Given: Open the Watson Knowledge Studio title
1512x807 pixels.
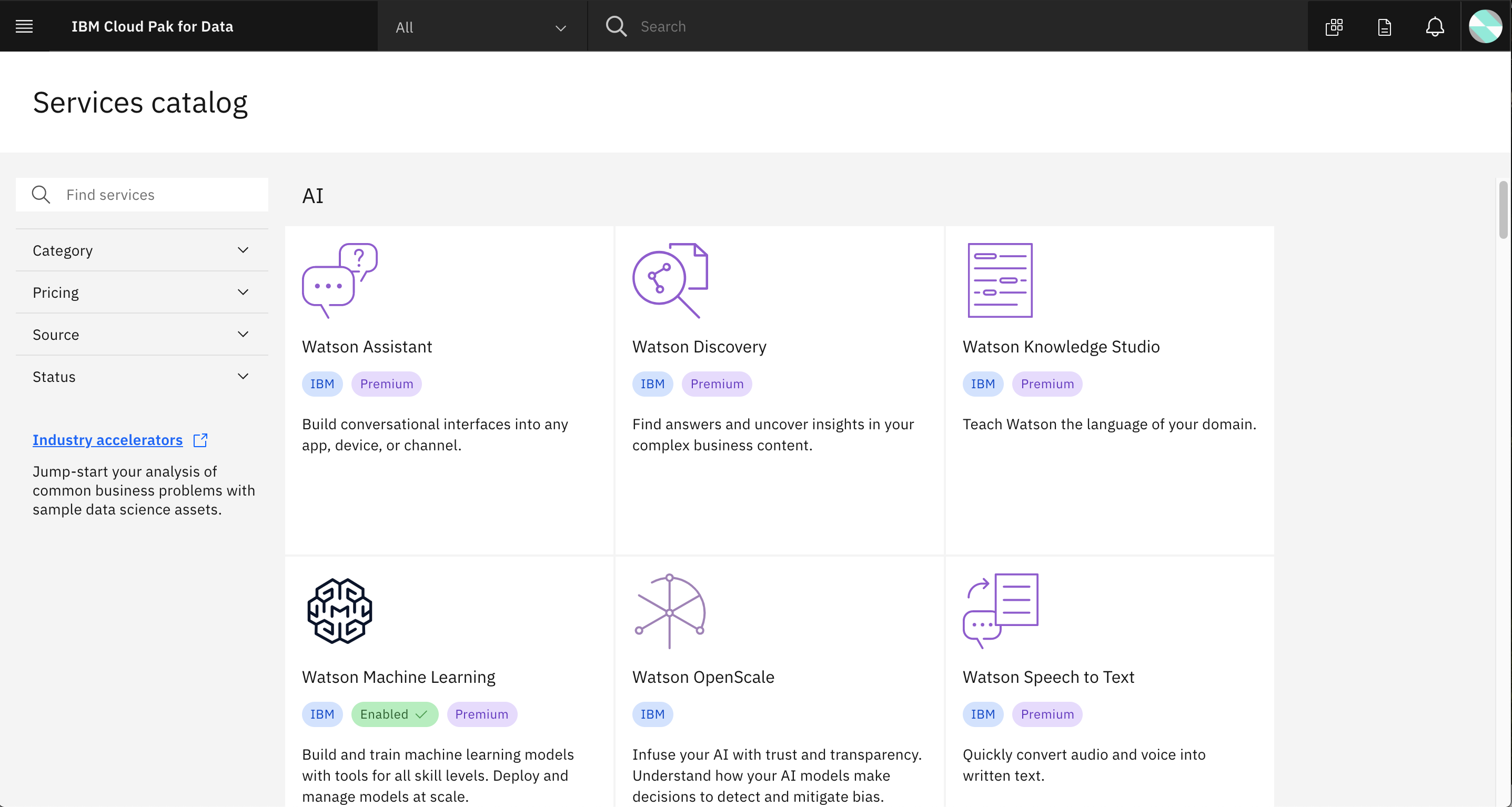Looking at the screenshot, I should click(1061, 347).
